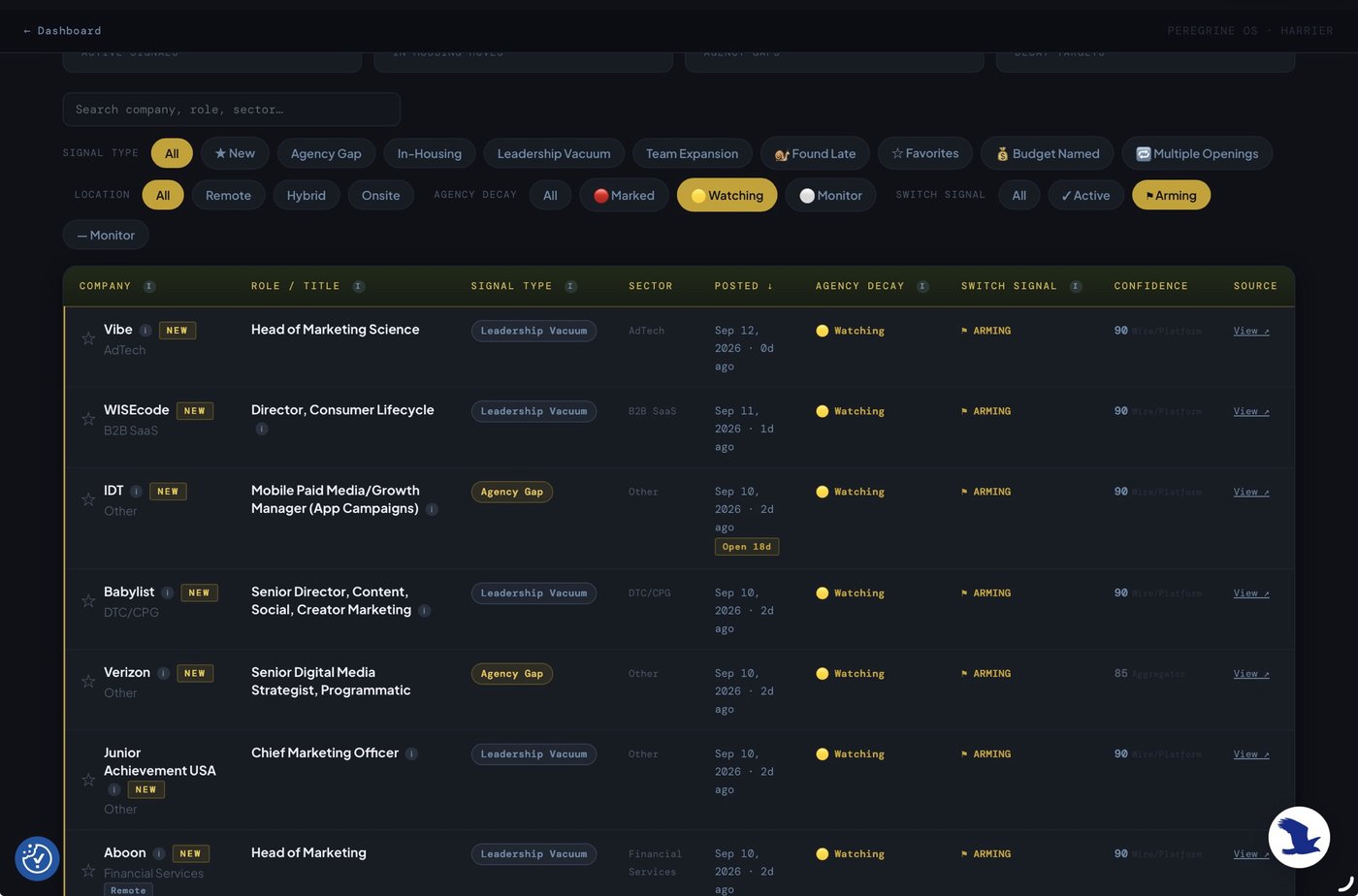Open View link for Junior Achievement USA
This screenshot has height=896, width=1358.
tap(1251, 753)
